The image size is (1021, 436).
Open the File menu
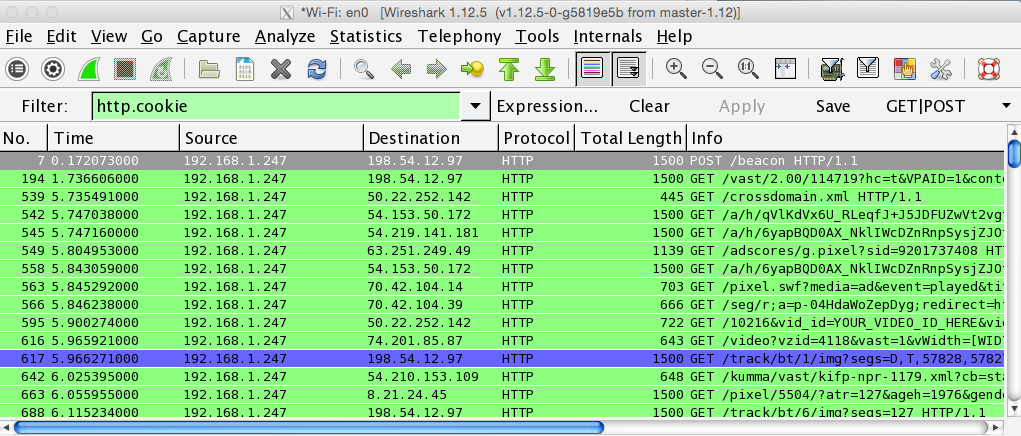(x=19, y=36)
